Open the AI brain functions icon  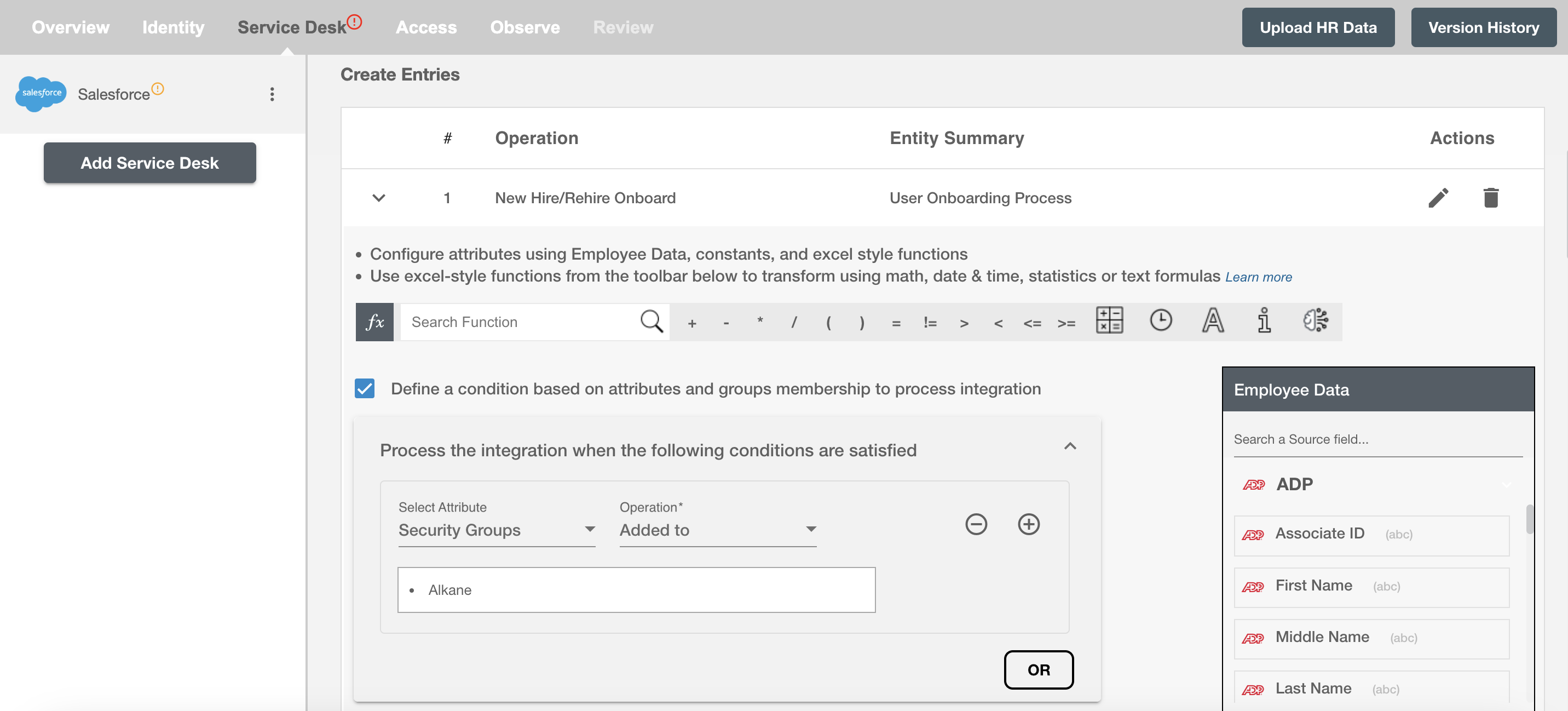(1316, 320)
